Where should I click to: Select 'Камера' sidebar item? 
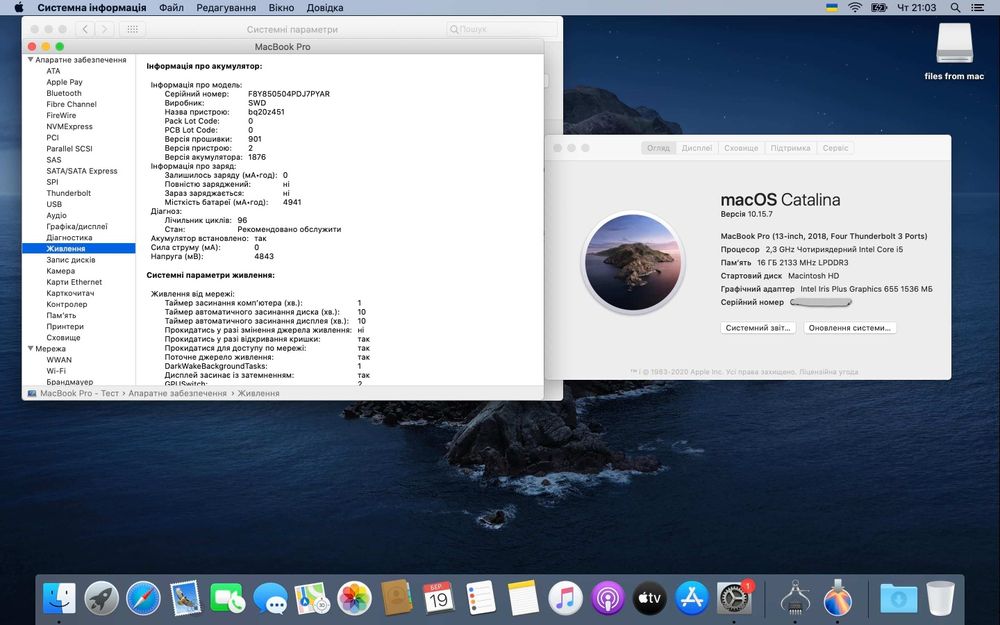coord(60,270)
